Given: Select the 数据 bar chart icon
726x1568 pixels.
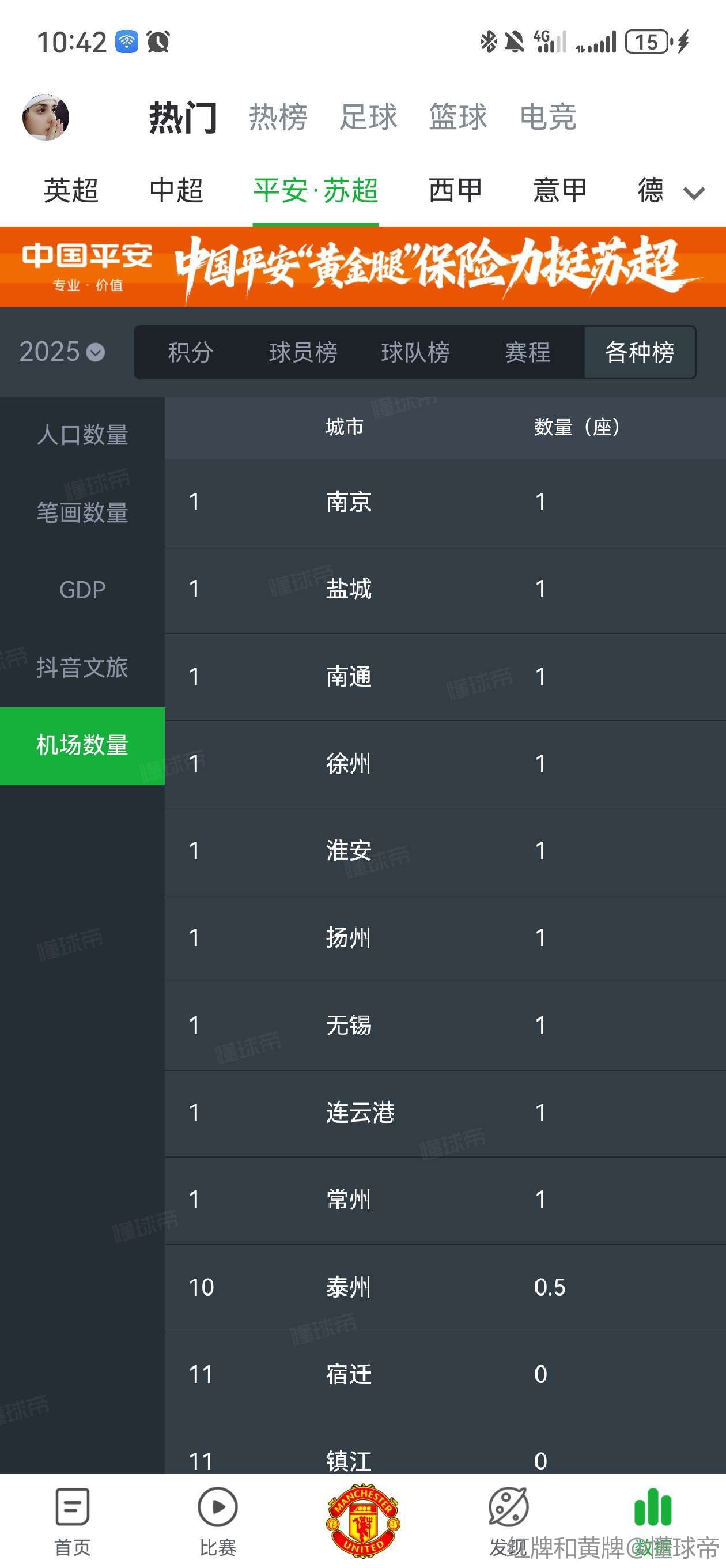Looking at the screenshot, I should [x=653, y=1506].
